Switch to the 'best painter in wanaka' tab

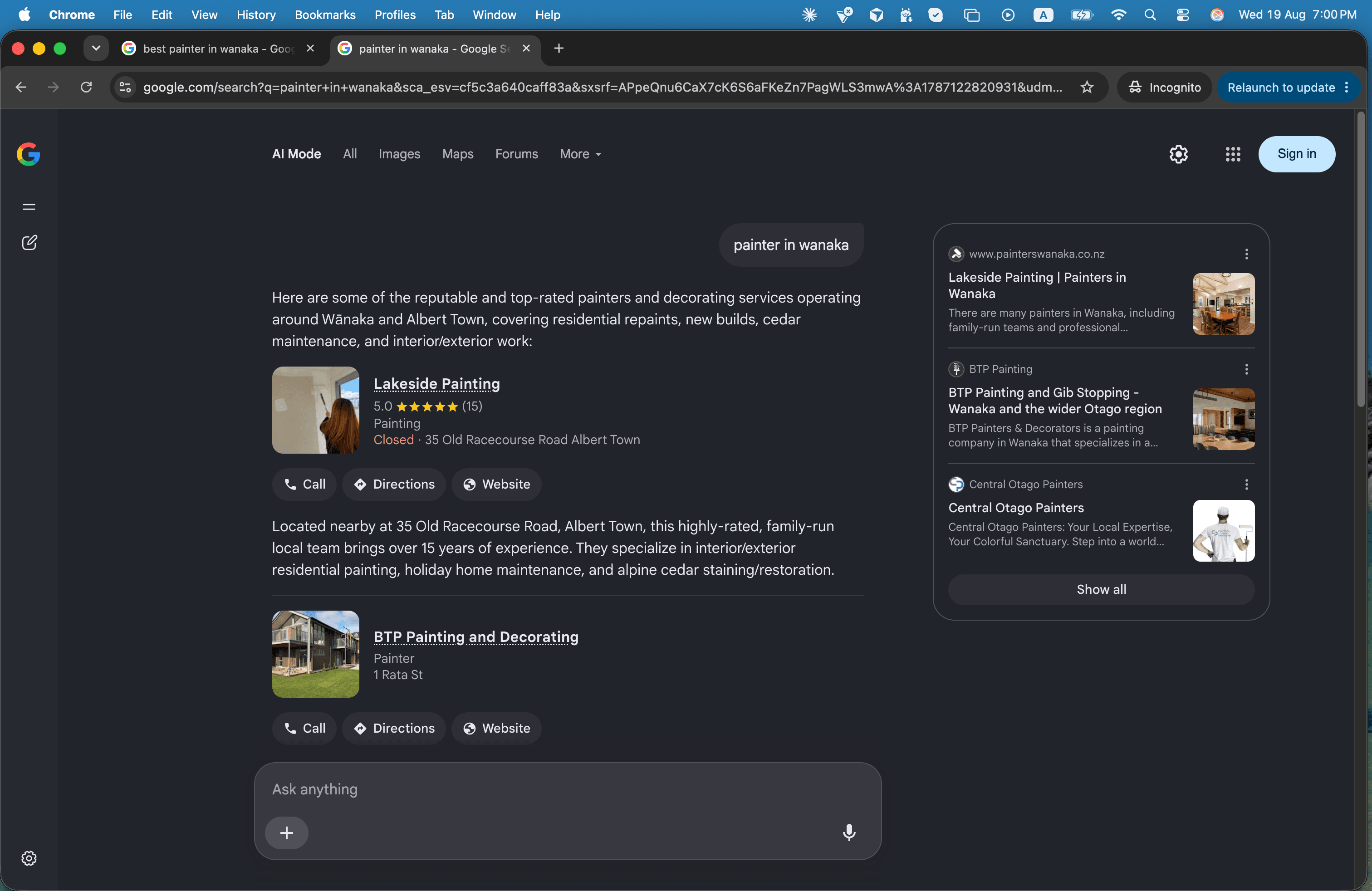[219, 49]
